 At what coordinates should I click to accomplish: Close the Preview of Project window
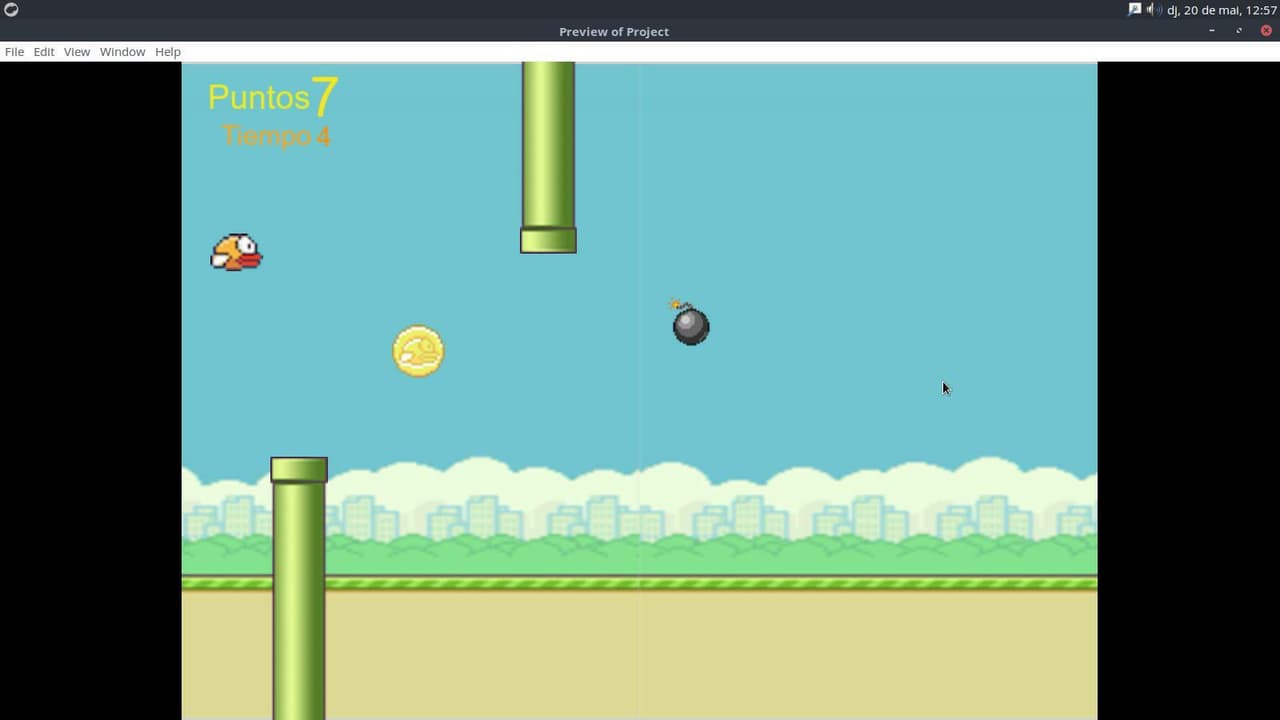point(1266,31)
